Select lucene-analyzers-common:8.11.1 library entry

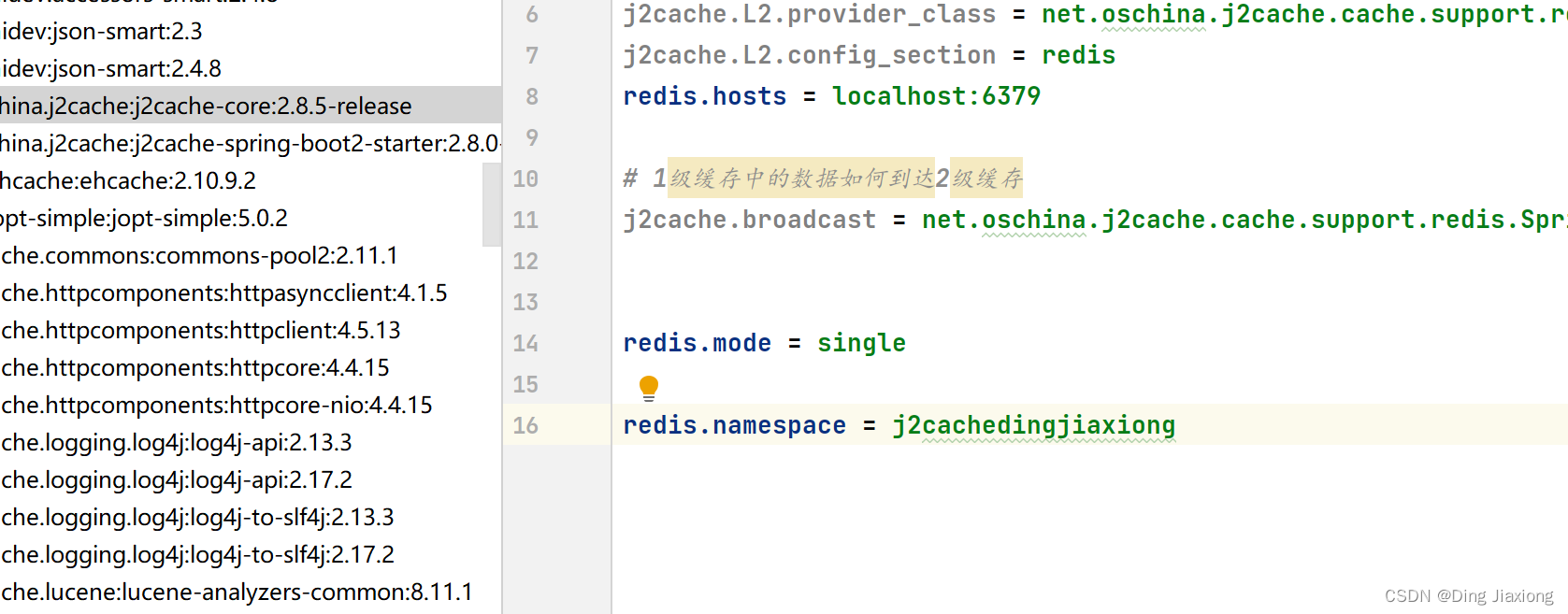251,592
